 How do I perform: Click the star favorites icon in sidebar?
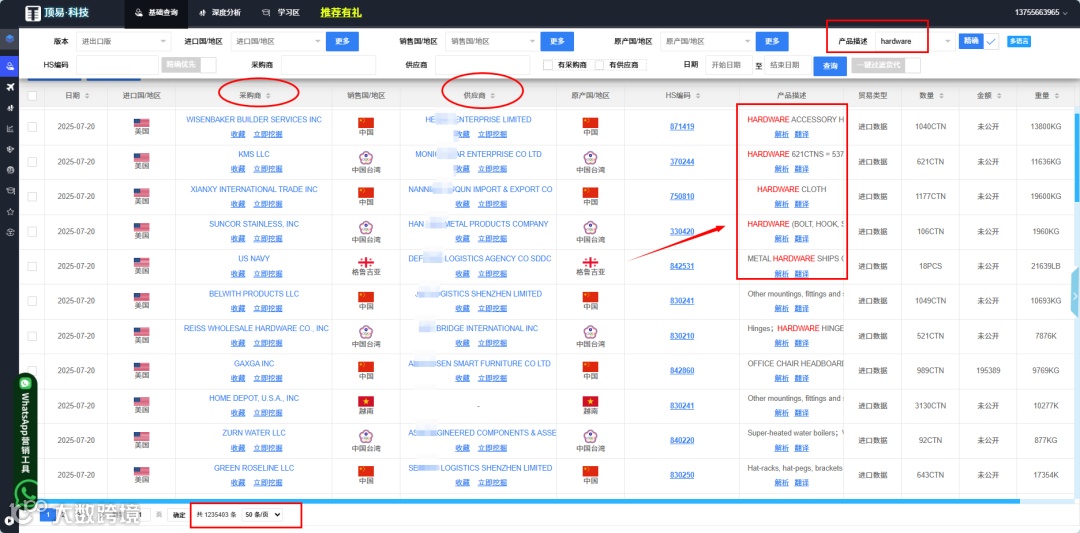(10, 211)
